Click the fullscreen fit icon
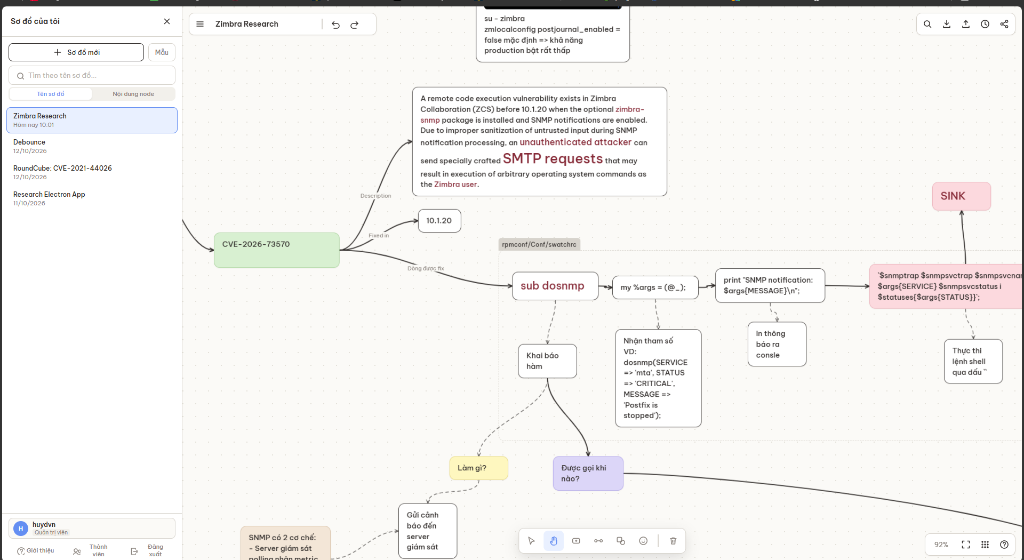 click(x=966, y=544)
